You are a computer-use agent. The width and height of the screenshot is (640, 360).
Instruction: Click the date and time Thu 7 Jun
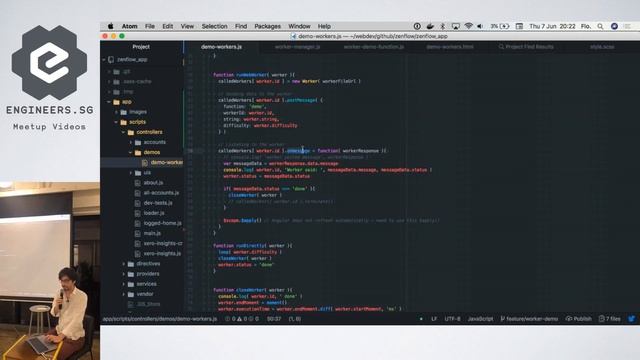click(x=552, y=26)
